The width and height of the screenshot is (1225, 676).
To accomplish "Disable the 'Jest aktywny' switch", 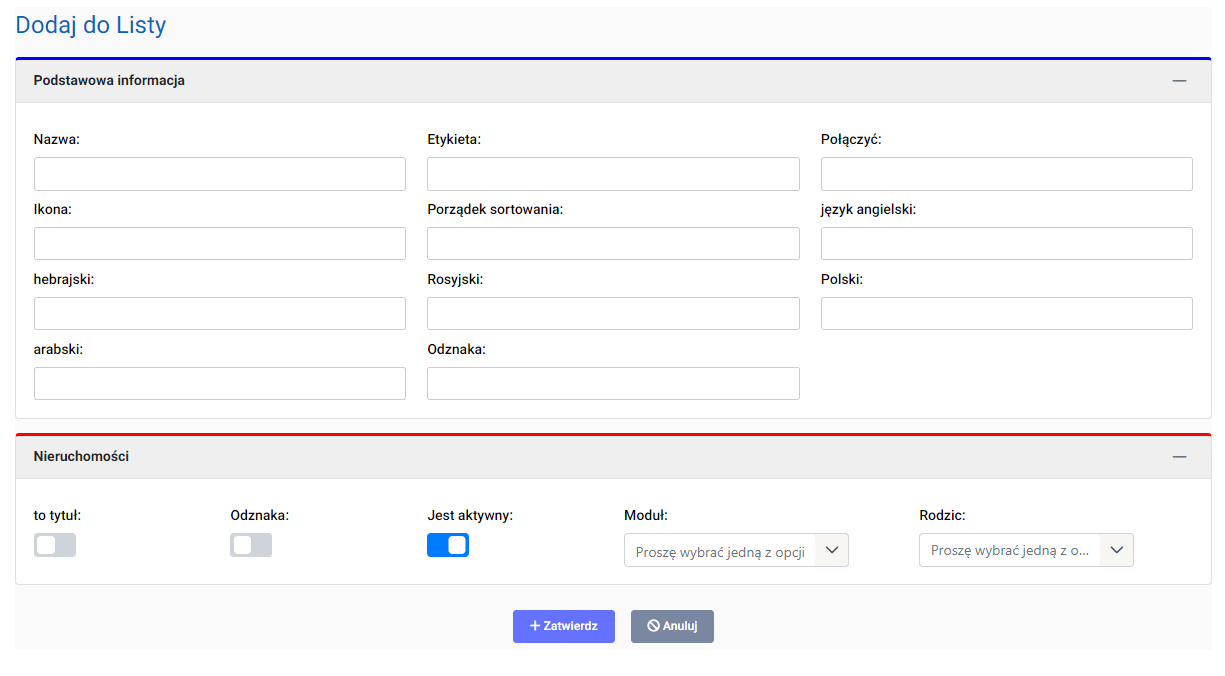I will (x=448, y=545).
